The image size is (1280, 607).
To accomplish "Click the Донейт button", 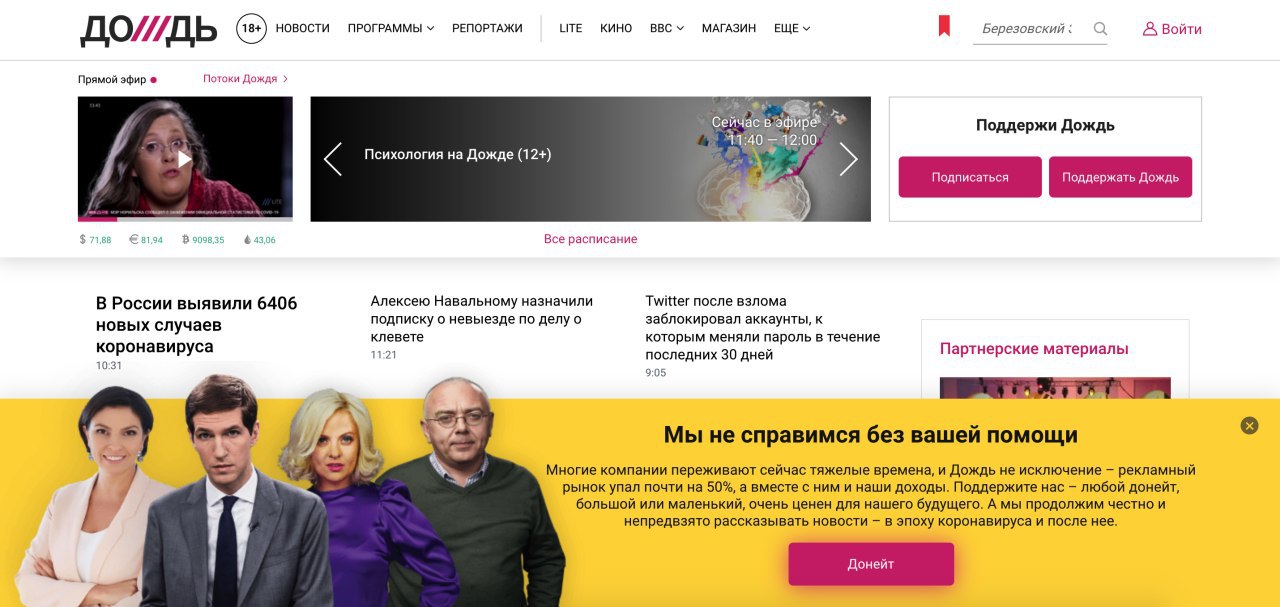I will click(x=871, y=564).
